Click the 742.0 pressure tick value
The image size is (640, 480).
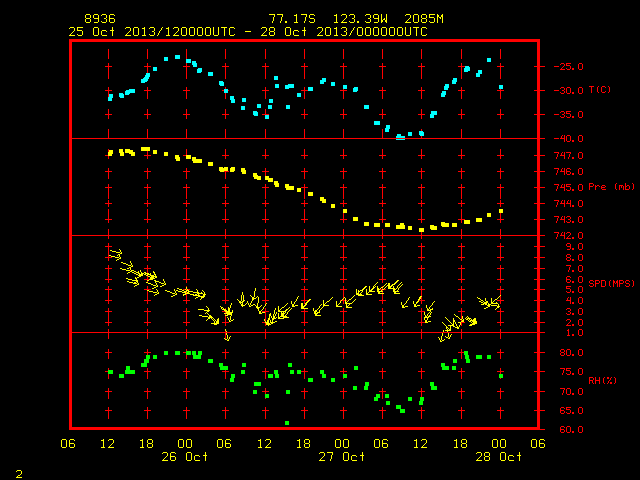(568, 236)
